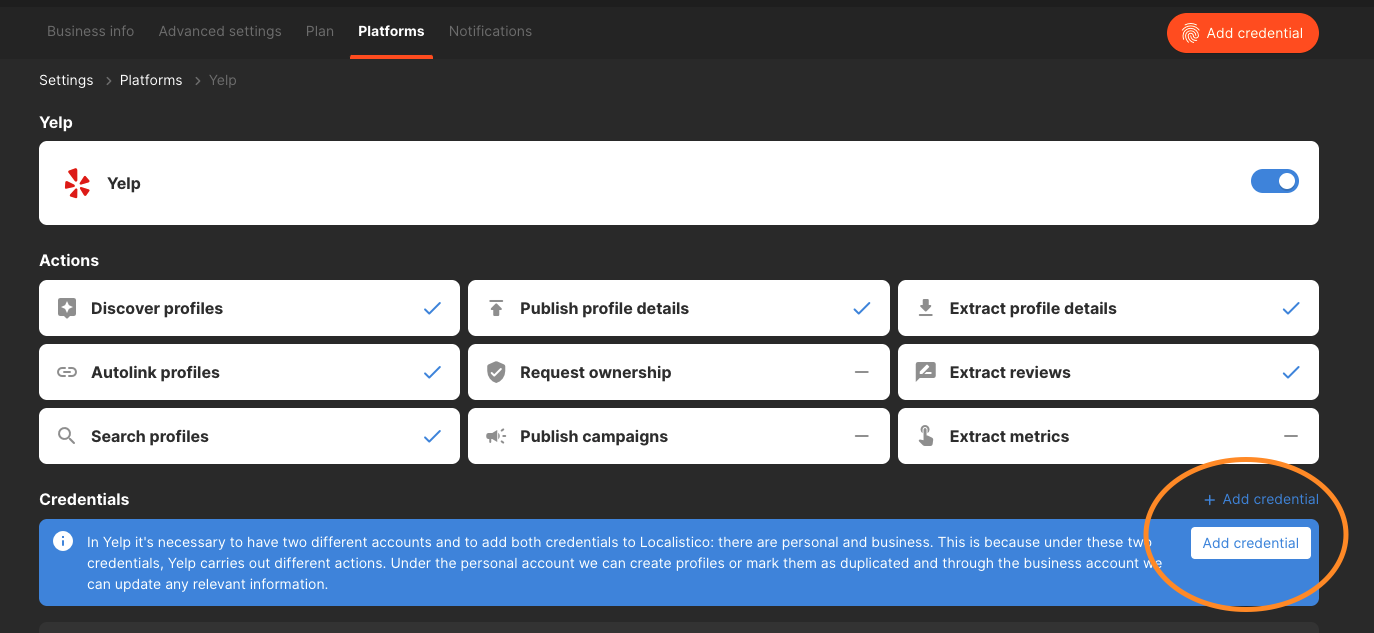This screenshot has width=1374, height=633.
Task: Click the Publish campaigns label
Action: [x=594, y=436]
